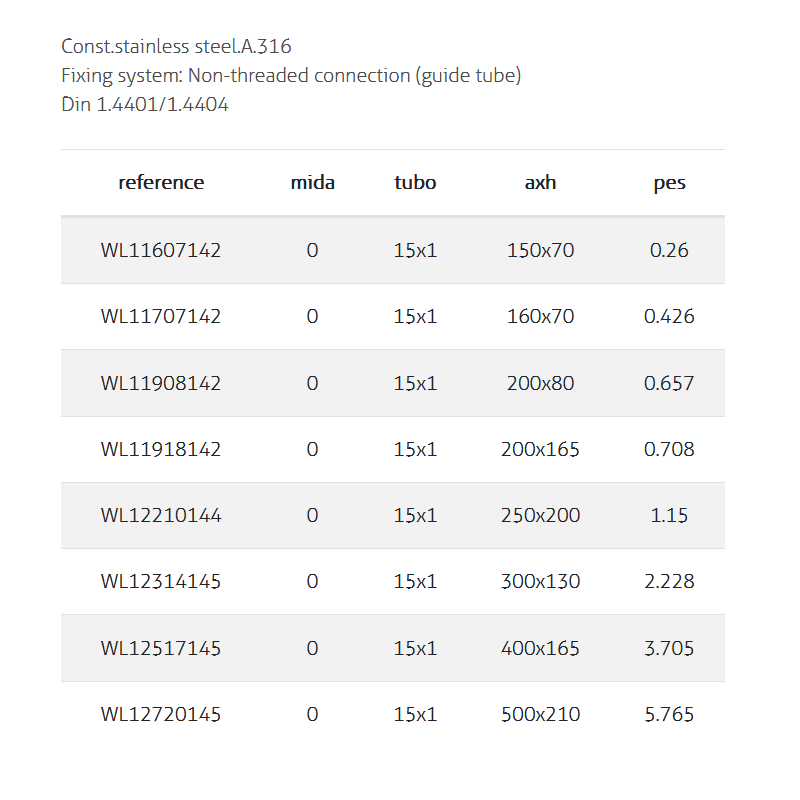The width and height of the screenshot is (800, 800).
Task: Select reference WL11908142
Action: (161, 383)
